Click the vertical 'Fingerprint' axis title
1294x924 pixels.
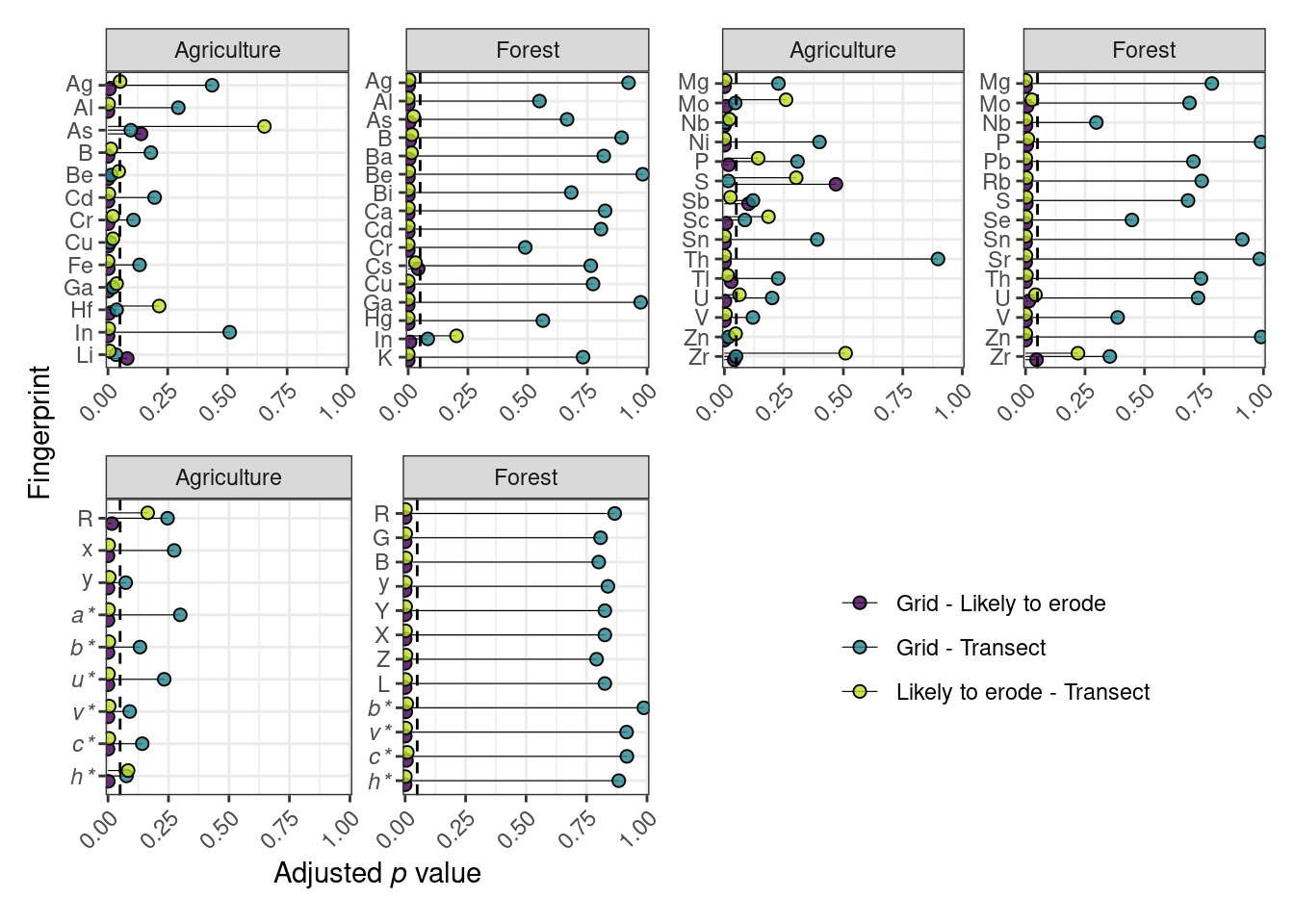pyautogui.click(x=39, y=432)
